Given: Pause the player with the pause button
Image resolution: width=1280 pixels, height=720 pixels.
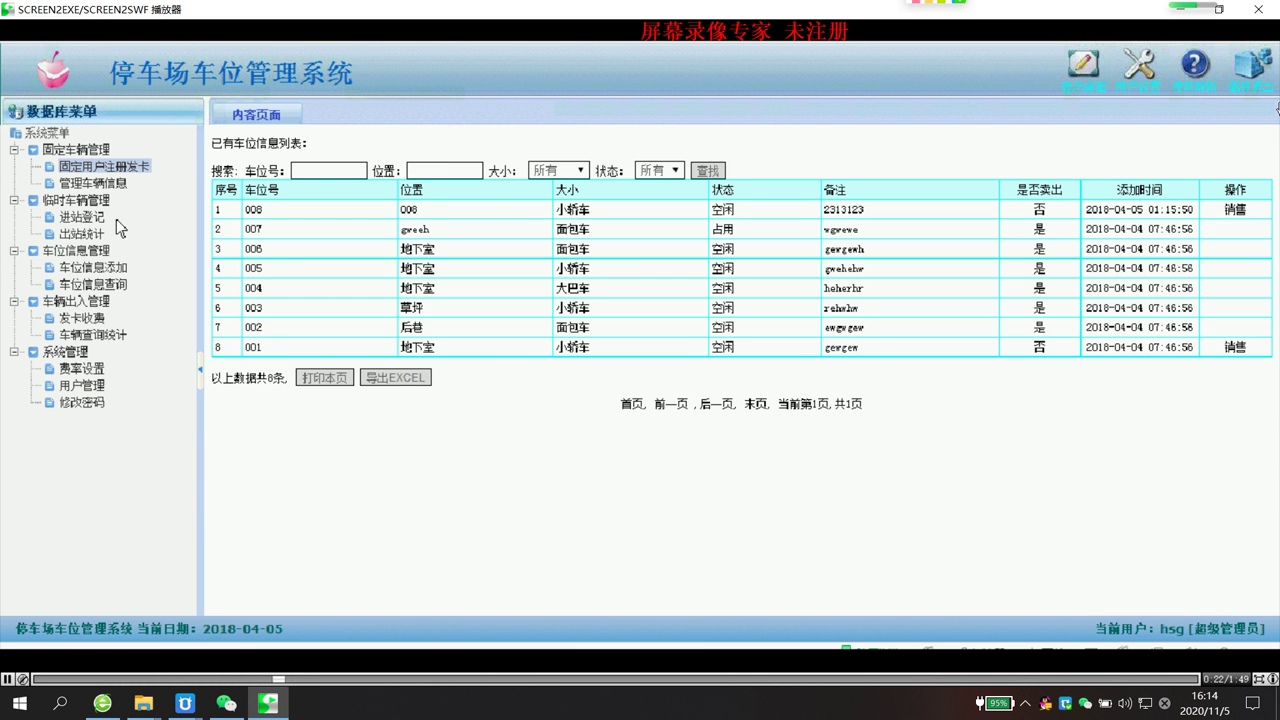Looking at the screenshot, I should 8,680.
